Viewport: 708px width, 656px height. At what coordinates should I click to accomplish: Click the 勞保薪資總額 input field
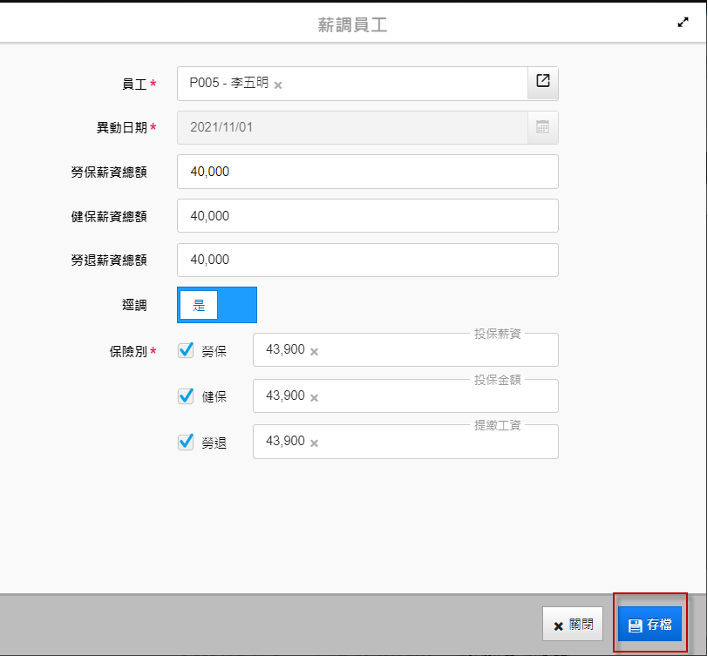click(x=367, y=172)
